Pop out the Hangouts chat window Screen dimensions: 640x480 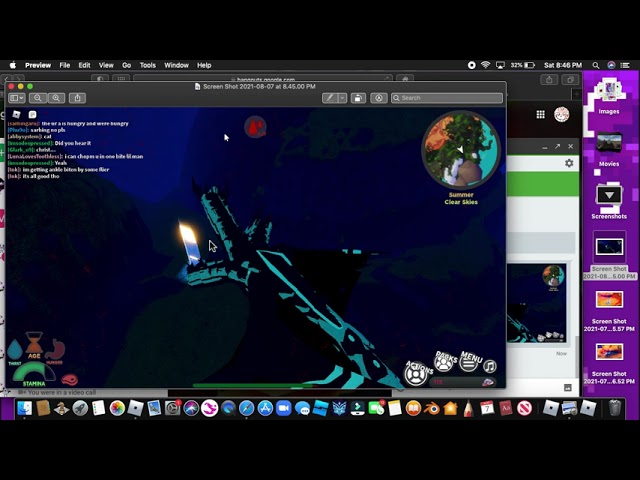558,146
